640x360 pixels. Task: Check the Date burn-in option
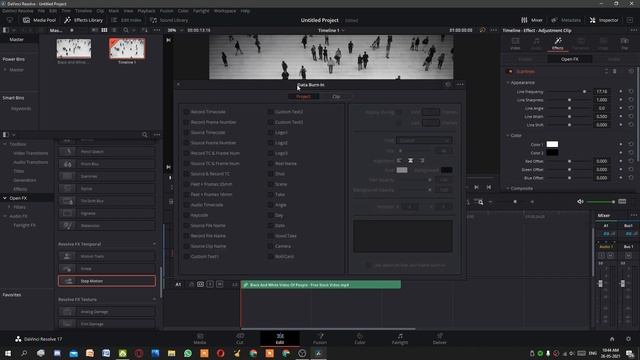271,225
